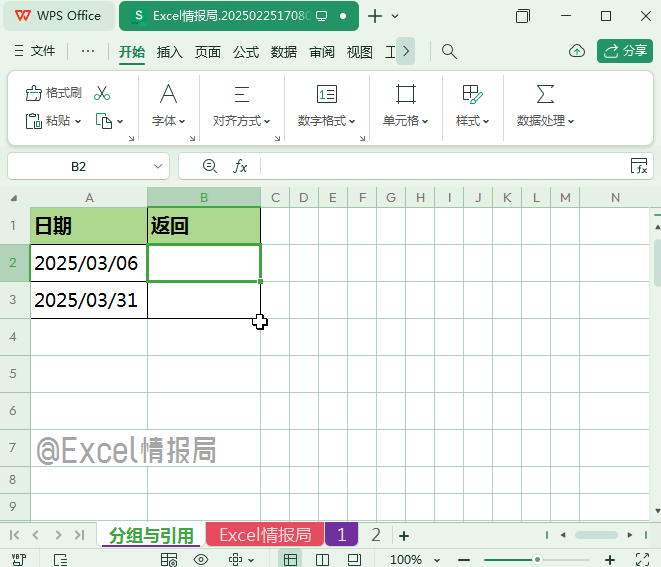
Task: Click the new tab plus button in title bar
Action: (375, 16)
